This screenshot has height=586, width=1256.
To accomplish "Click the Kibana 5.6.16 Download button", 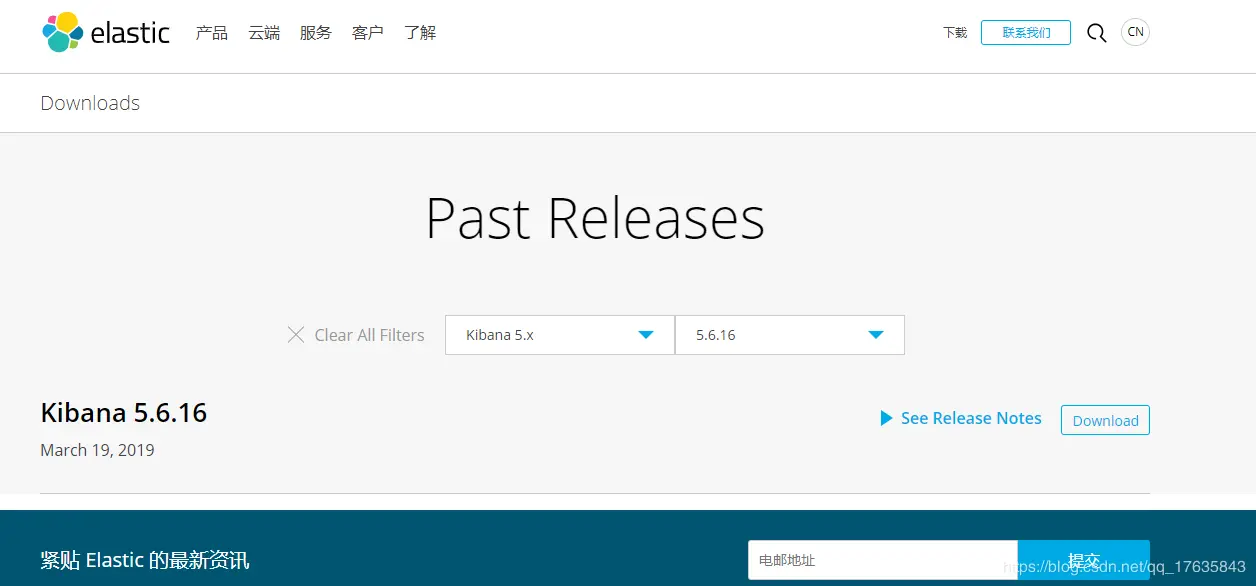I will 1105,420.
